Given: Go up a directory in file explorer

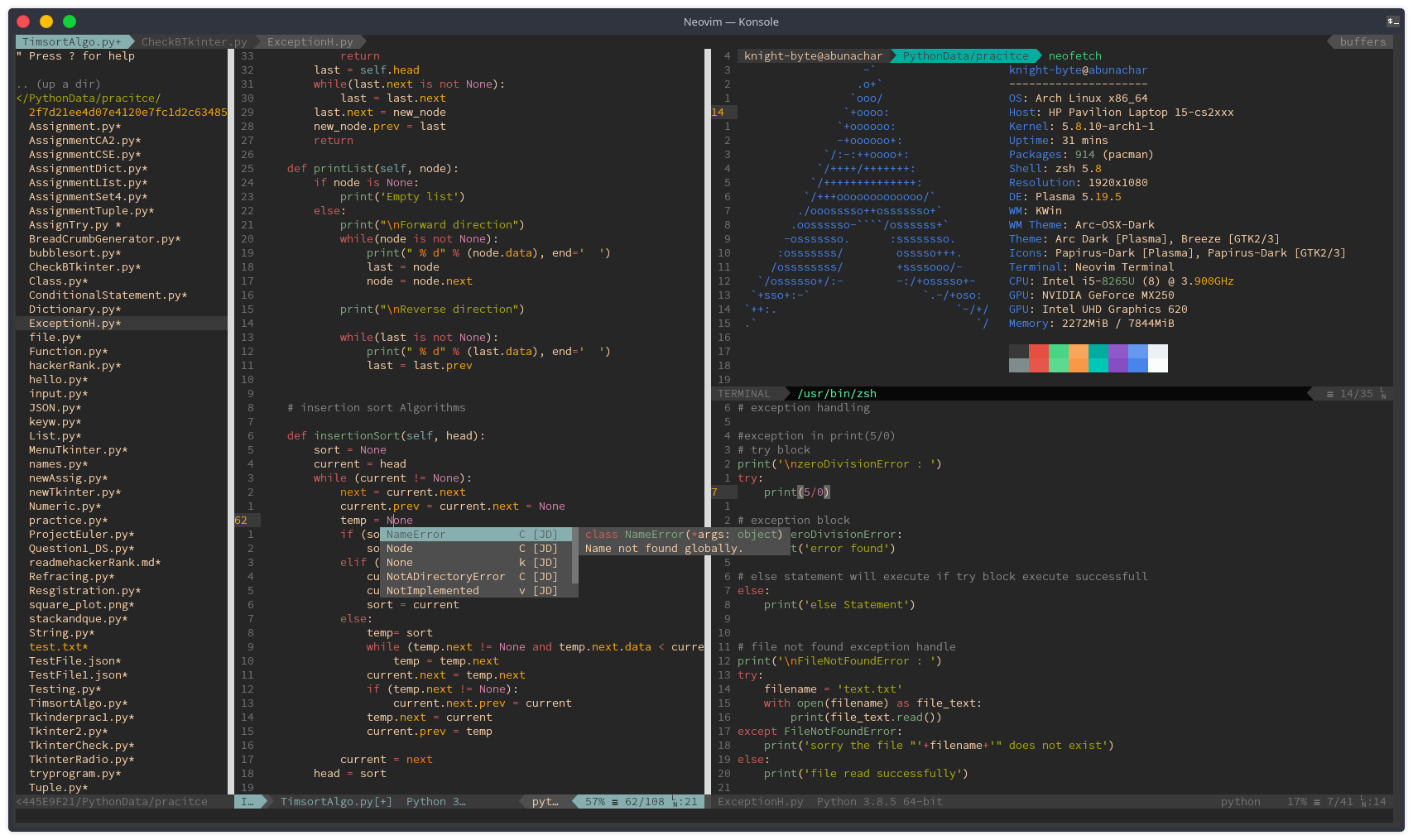Looking at the screenshot, I should pyautogui.click(x=58, y=84).
